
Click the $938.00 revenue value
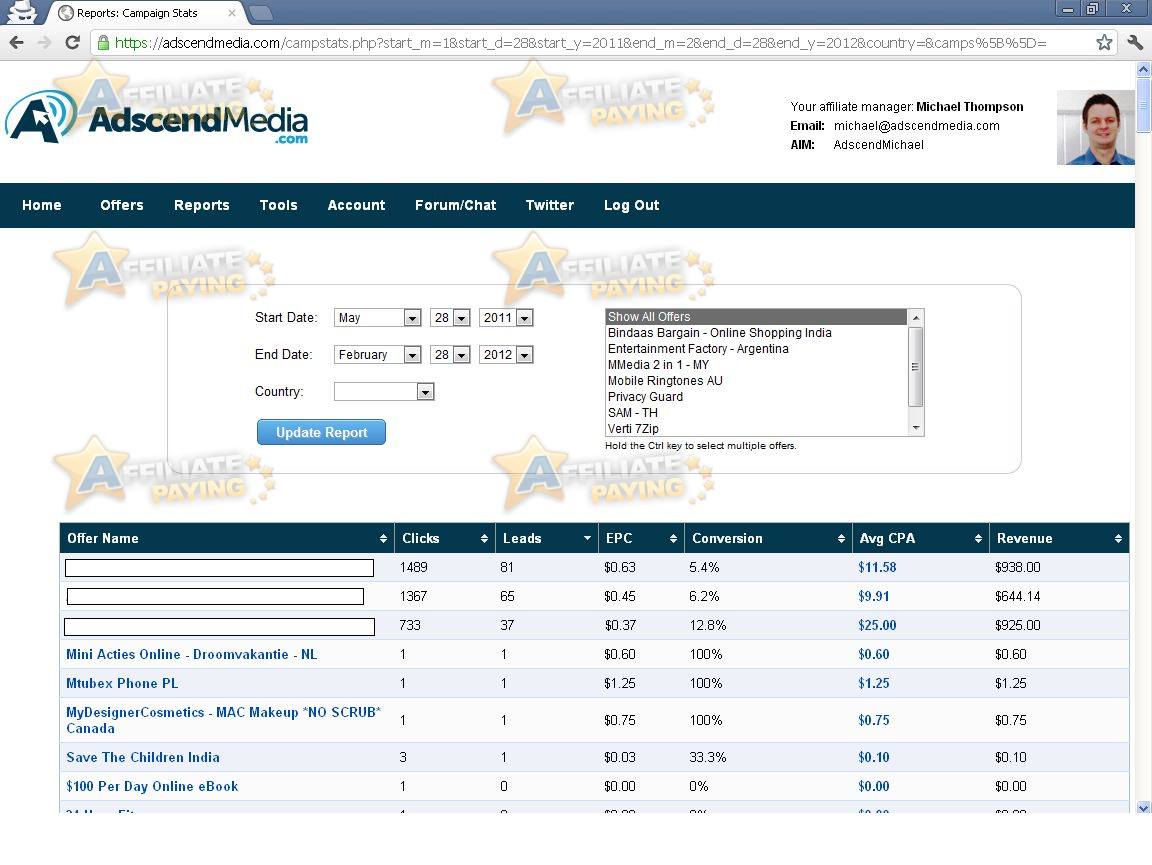[1018, 567]
